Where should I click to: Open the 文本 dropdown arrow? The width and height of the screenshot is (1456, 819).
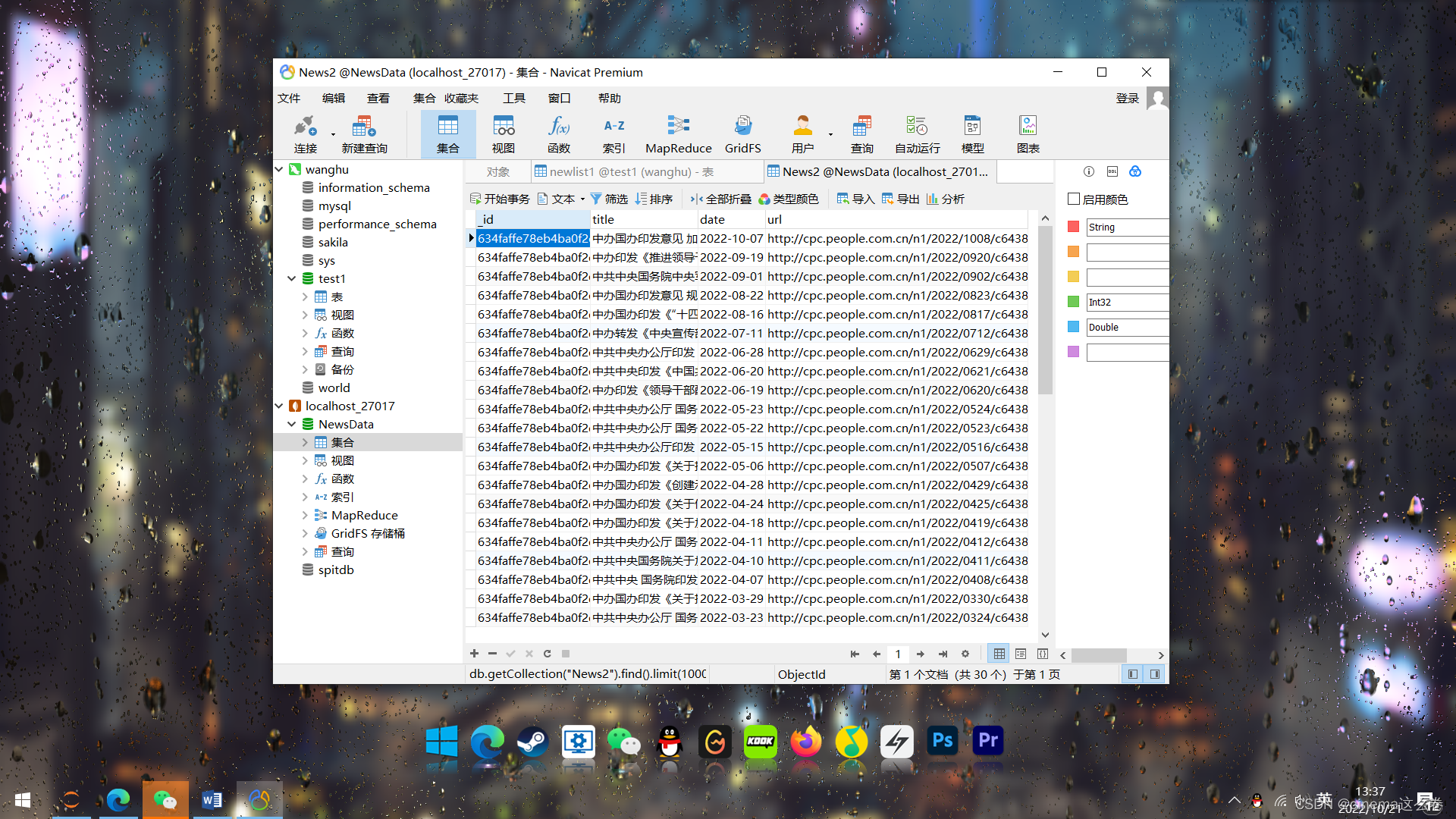tap(582, 199)
